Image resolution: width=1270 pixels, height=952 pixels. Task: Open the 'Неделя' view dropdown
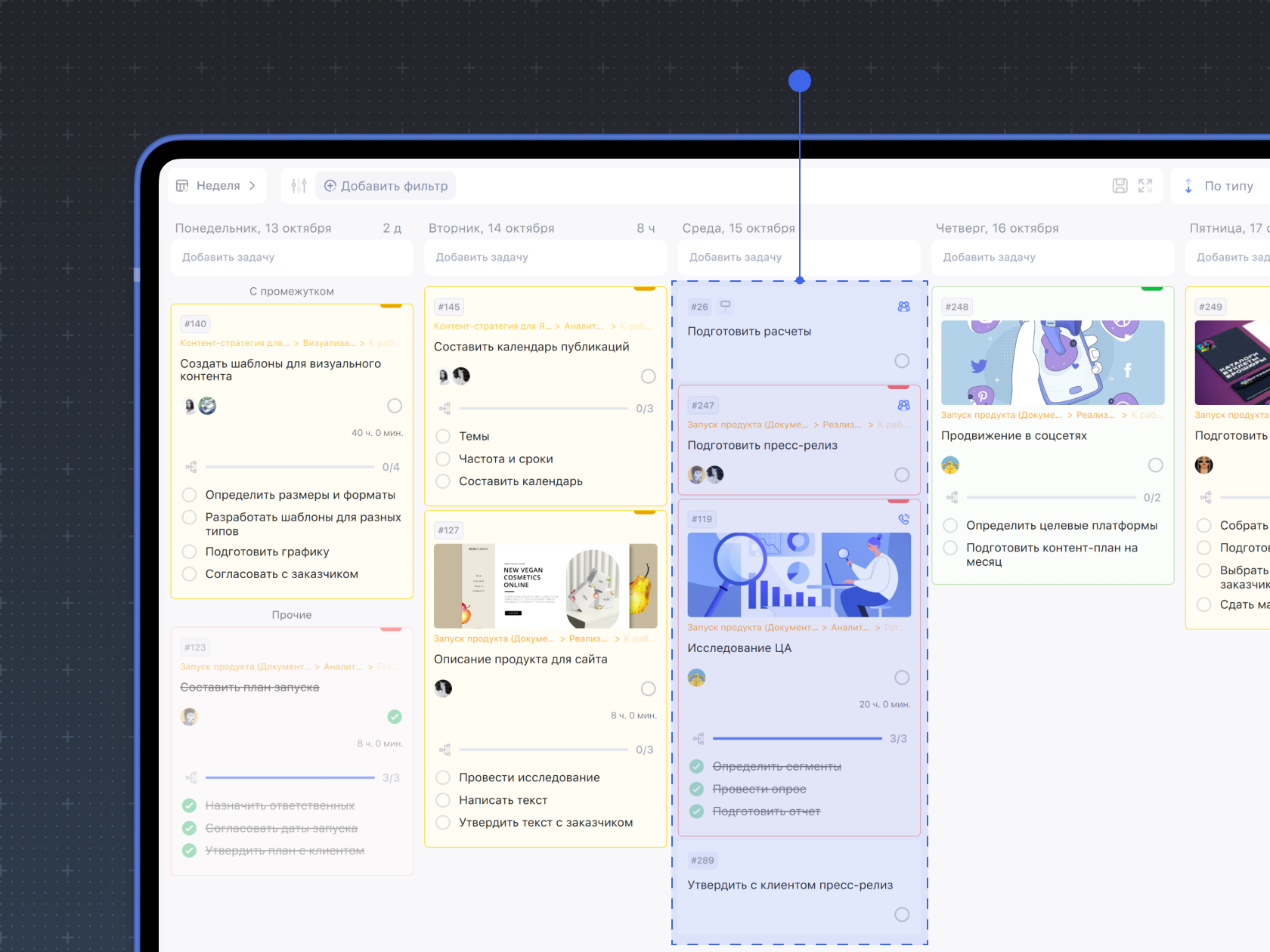pos(217,186)
